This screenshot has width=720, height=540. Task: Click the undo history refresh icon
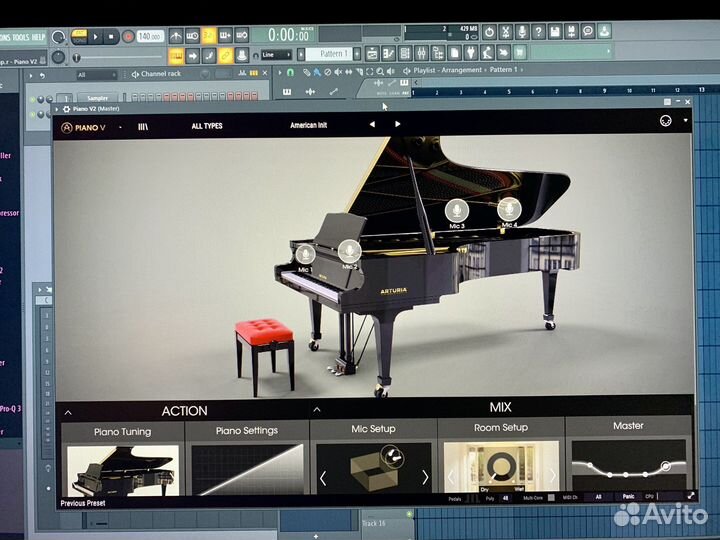point(489,32)
